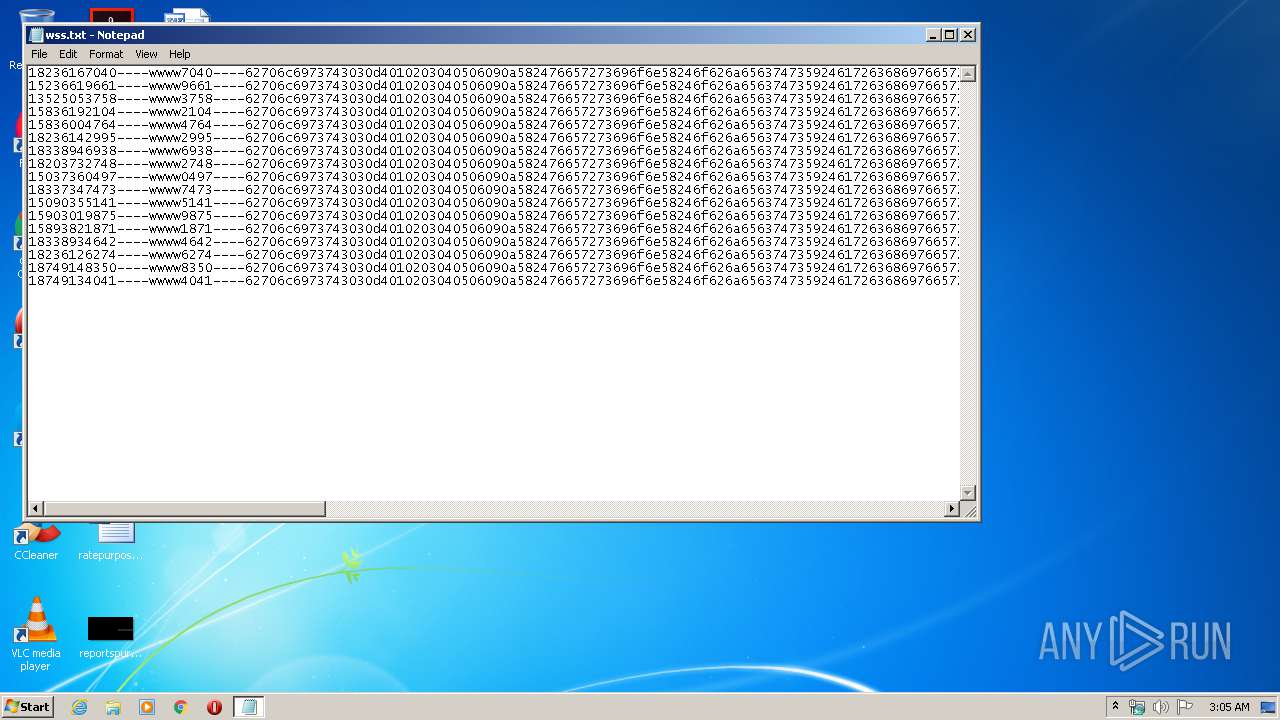
Task: Click the line starting with 18236126274
Action: (x=493, y=255)
